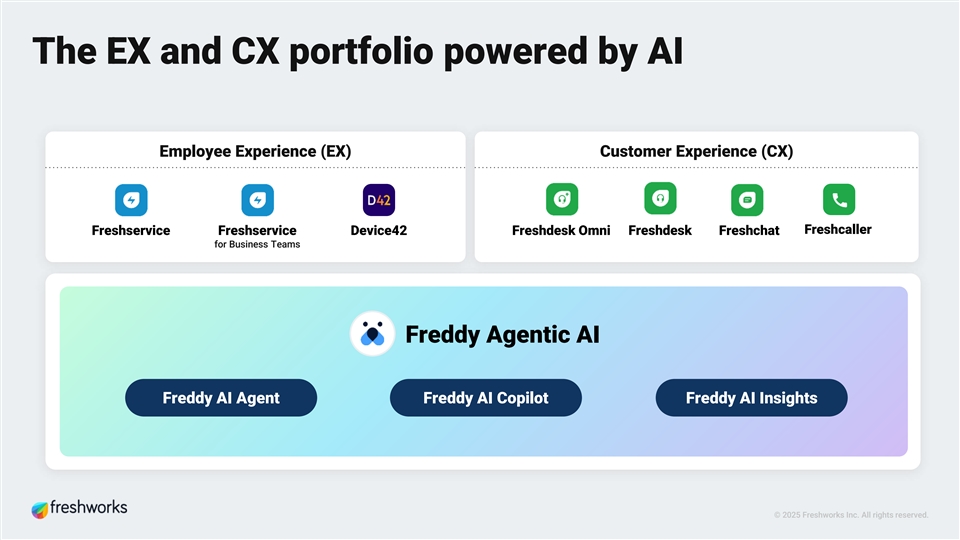Select the Customer Experience (CX) header
Screen dimensions: 960x540
696,151
